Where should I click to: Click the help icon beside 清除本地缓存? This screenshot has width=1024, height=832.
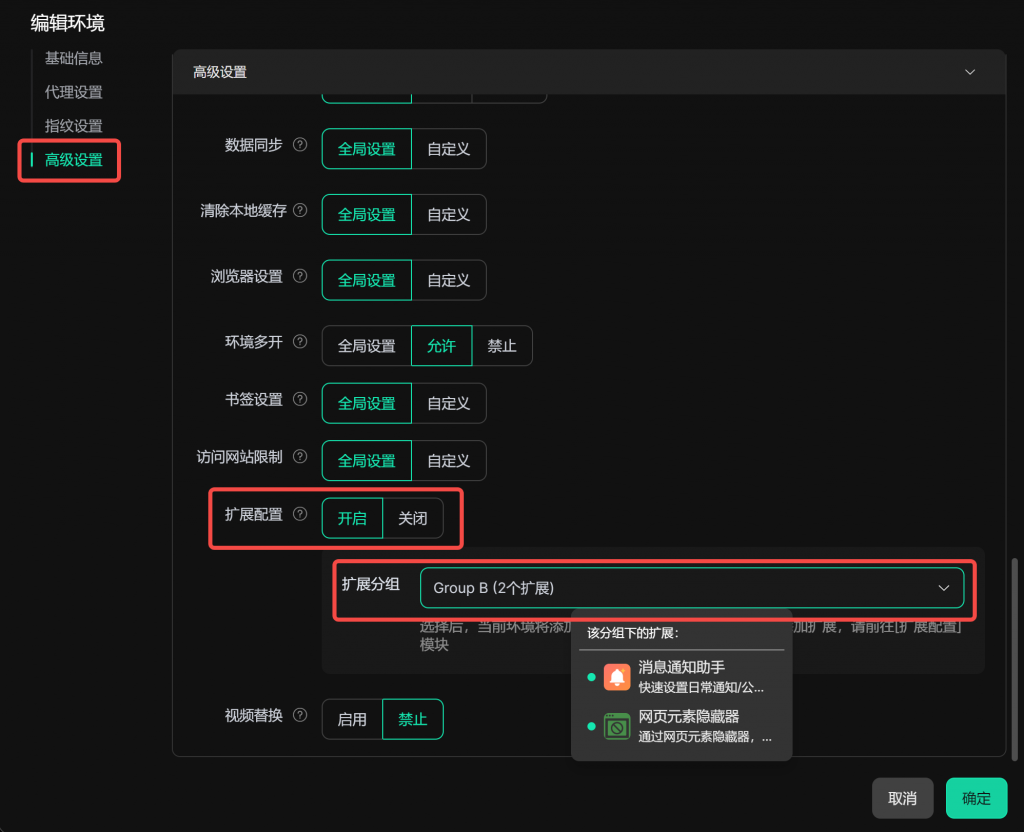[299, 212]
